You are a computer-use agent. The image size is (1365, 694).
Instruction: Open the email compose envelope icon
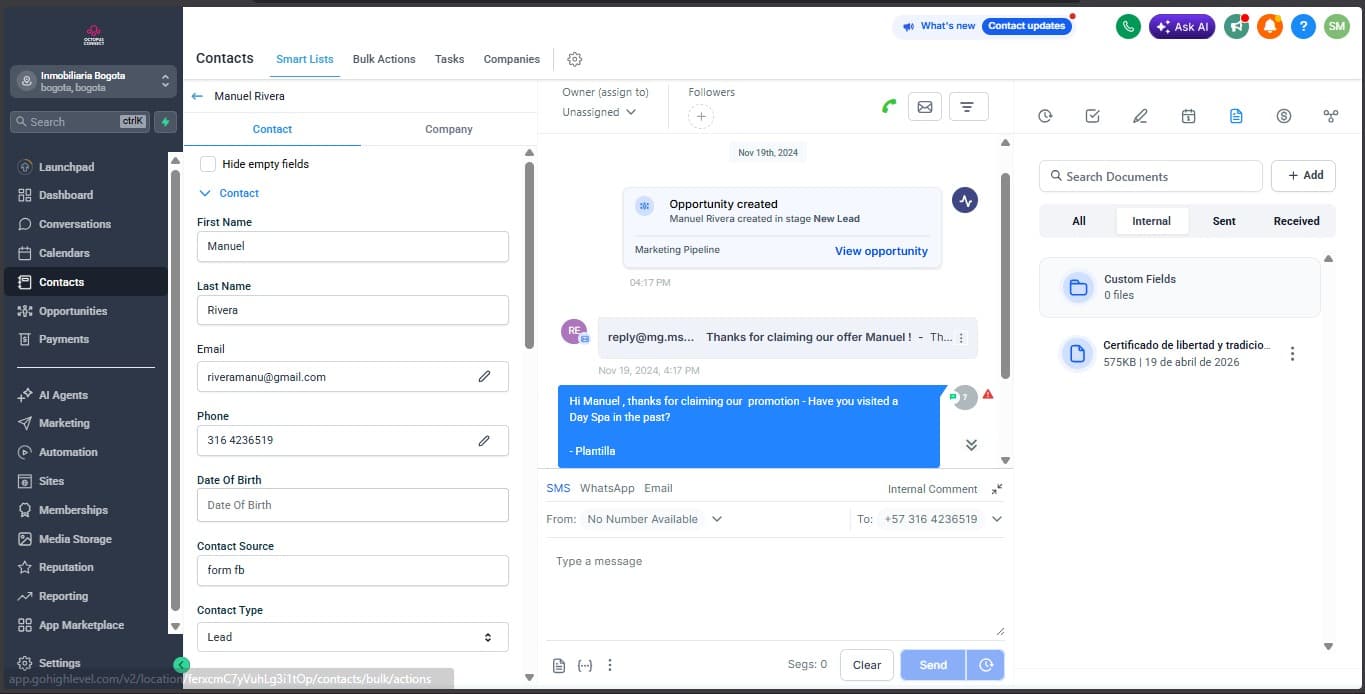(x=924, y=106)
